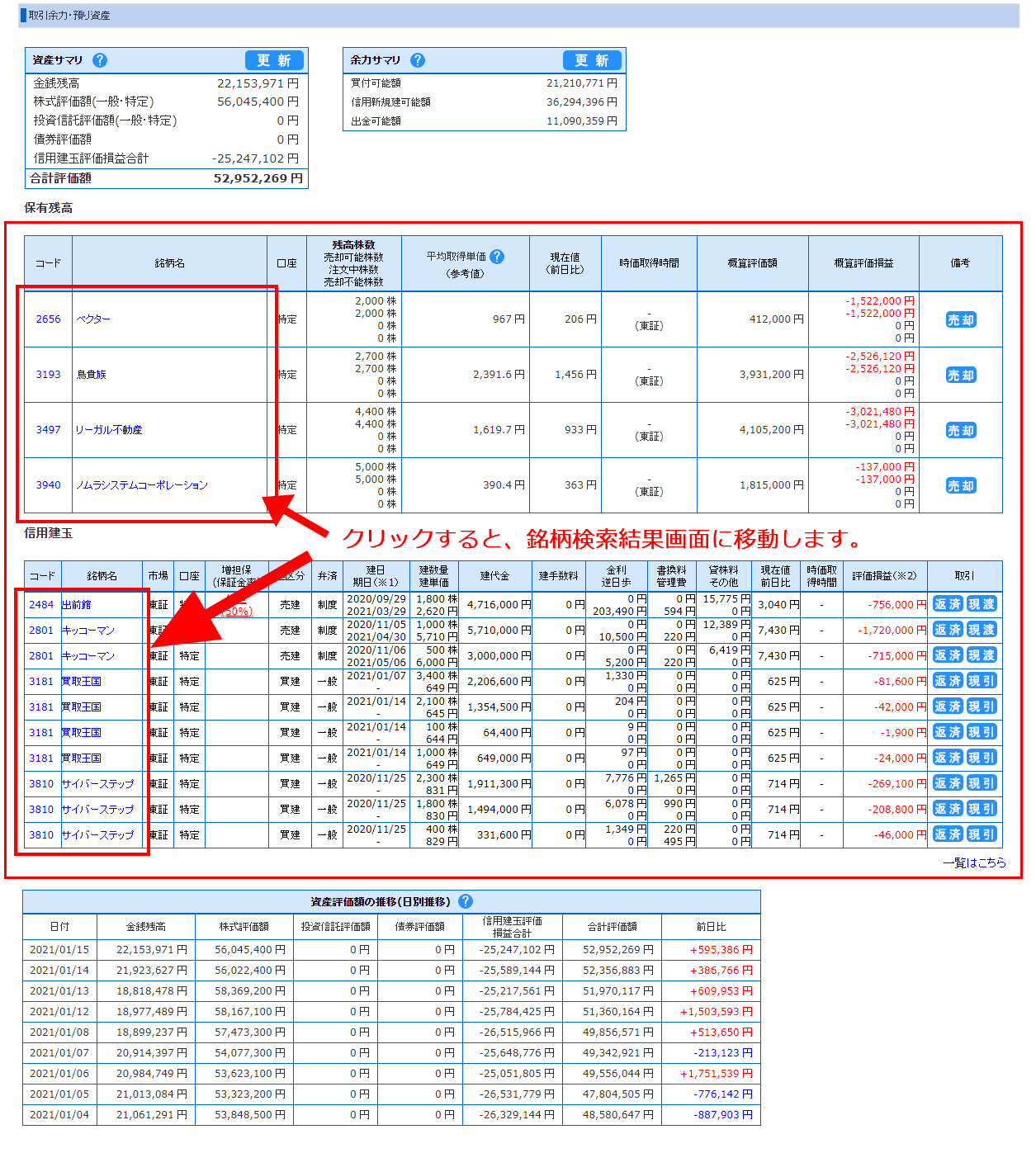Click 現引 for サイバーステップ 1,494,000円 position
The width and height of the screenshot is (1036, 1153).
[x=982, y=809]
